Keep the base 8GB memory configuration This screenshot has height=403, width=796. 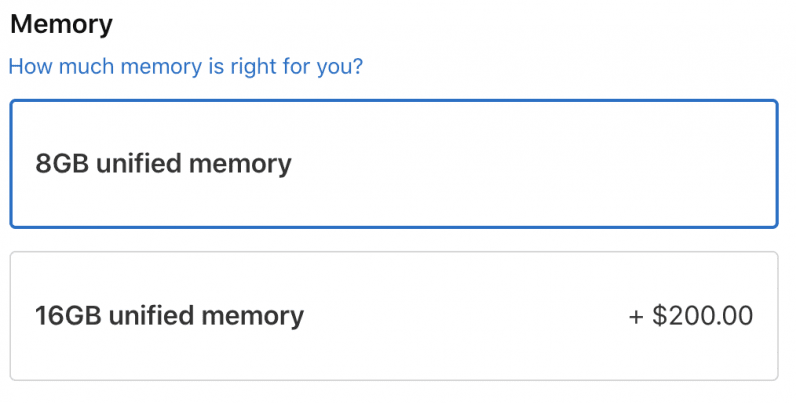393,164
